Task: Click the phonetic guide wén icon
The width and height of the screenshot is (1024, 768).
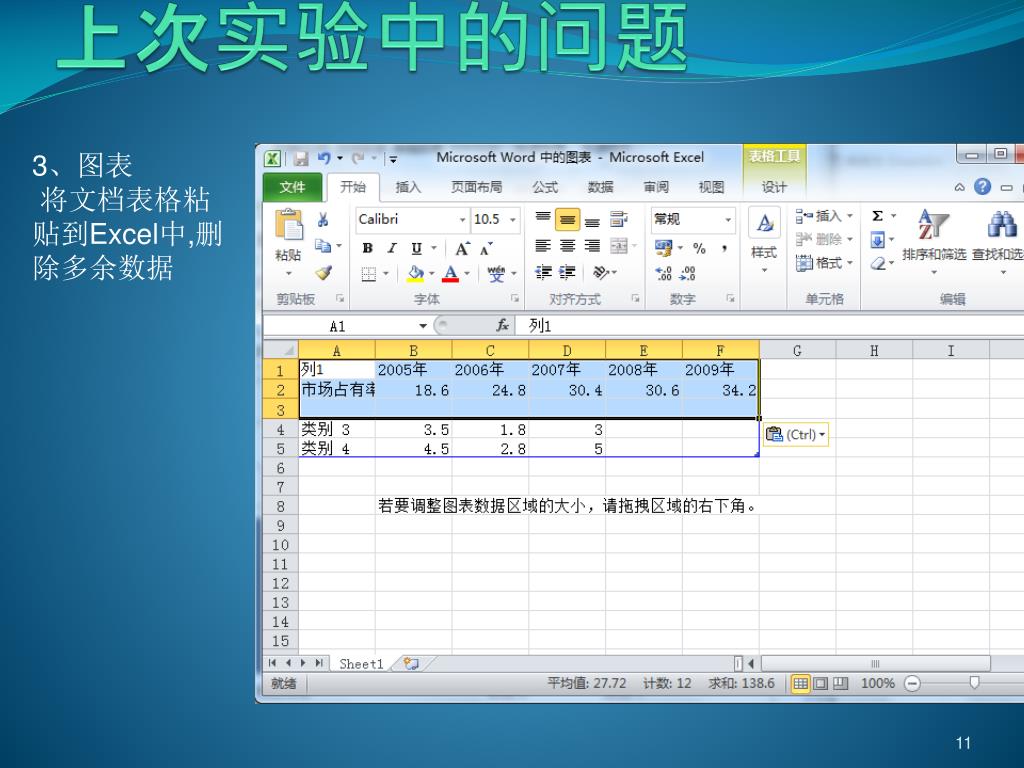Action: pos(496,273)
